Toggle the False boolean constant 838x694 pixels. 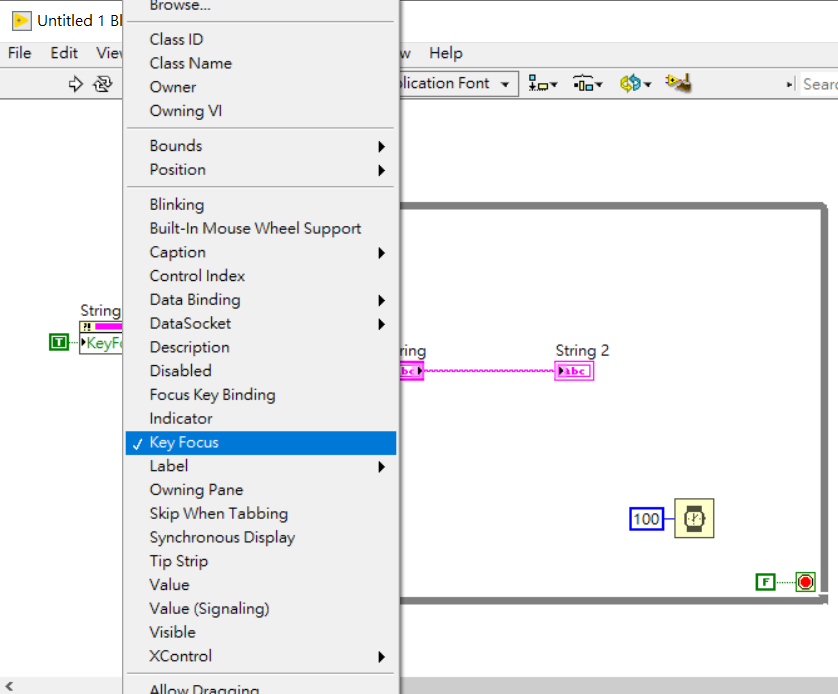765,581
